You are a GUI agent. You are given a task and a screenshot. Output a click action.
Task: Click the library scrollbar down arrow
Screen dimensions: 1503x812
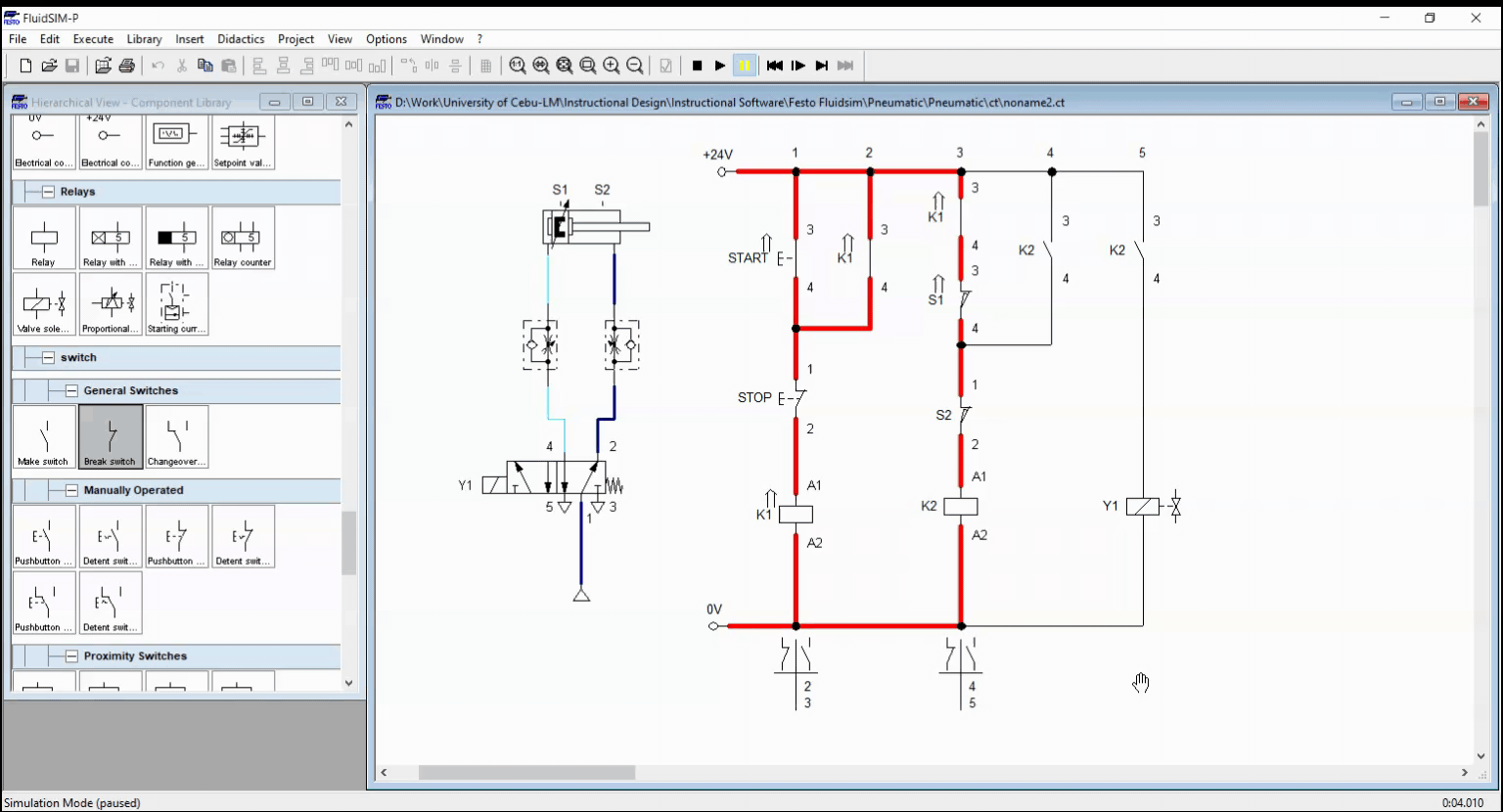tap(349, 683)
